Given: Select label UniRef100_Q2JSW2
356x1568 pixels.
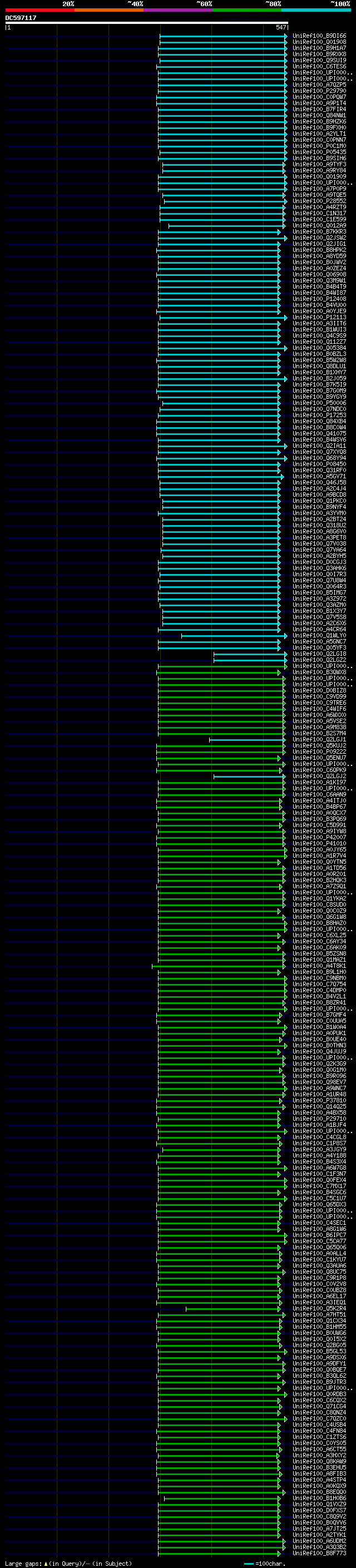Looking at the screenshot, I should point(319,238).
